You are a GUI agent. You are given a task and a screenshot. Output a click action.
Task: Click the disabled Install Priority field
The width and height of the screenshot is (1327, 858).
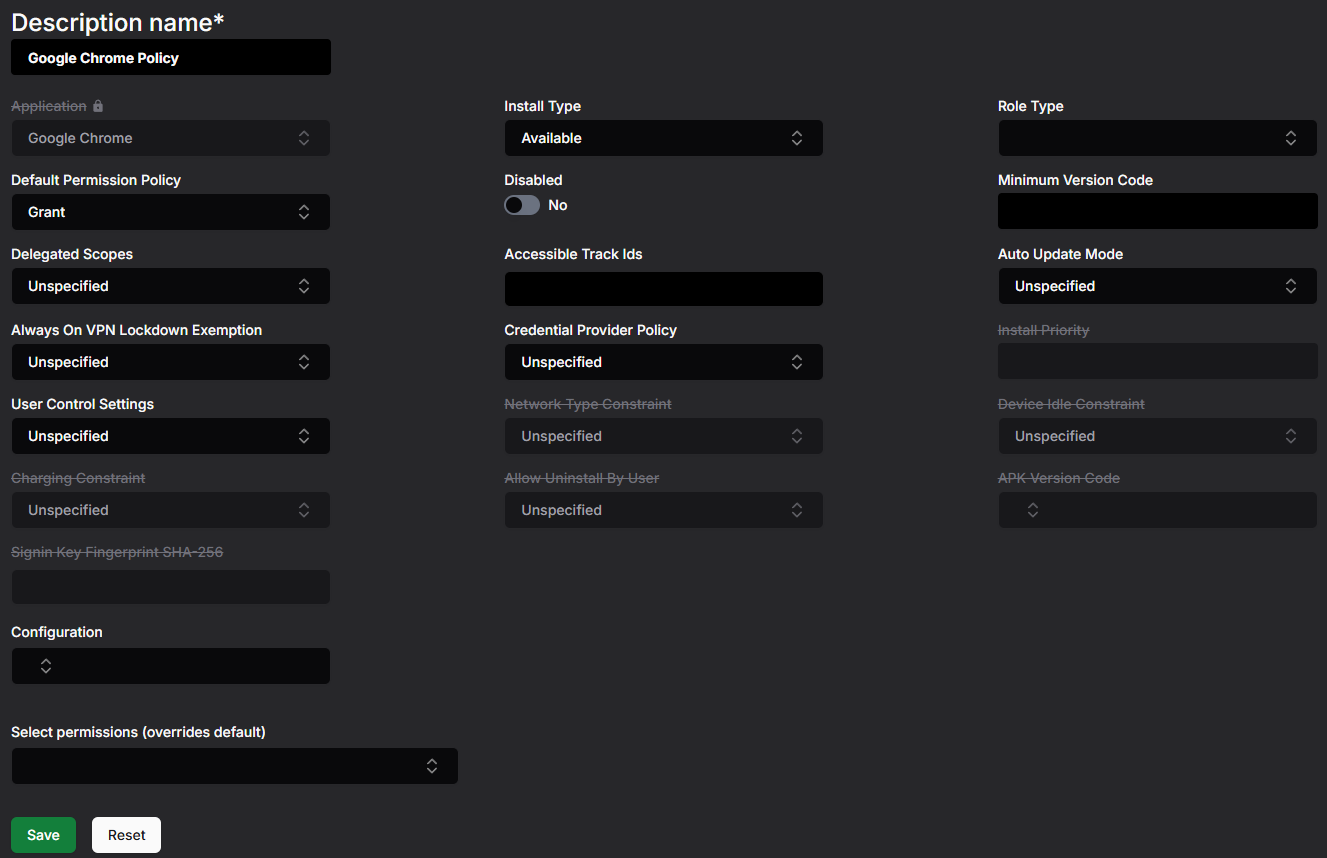pyautogui.click(x=1157, y=361)
